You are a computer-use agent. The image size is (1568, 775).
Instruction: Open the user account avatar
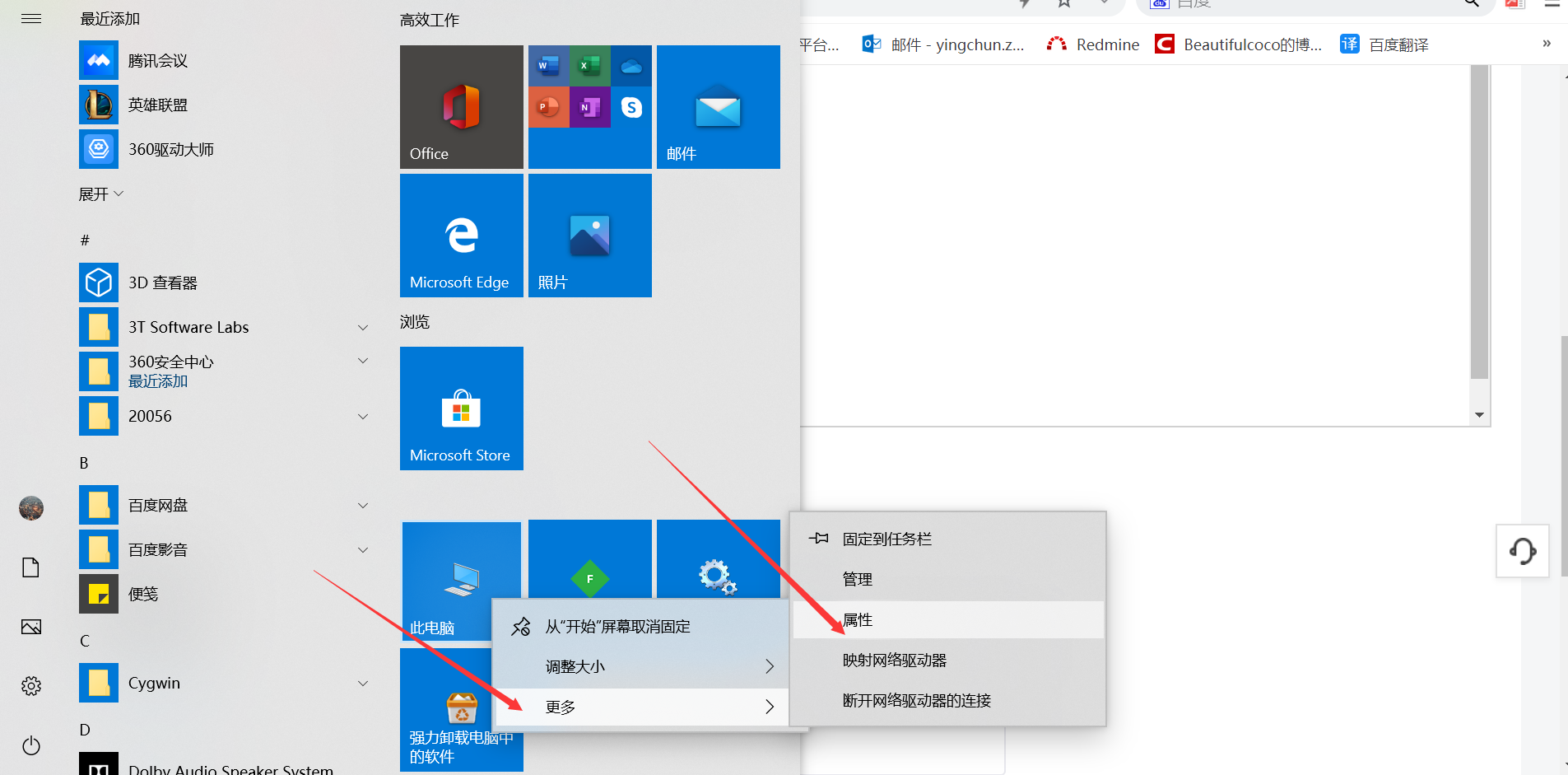(31, 508)
